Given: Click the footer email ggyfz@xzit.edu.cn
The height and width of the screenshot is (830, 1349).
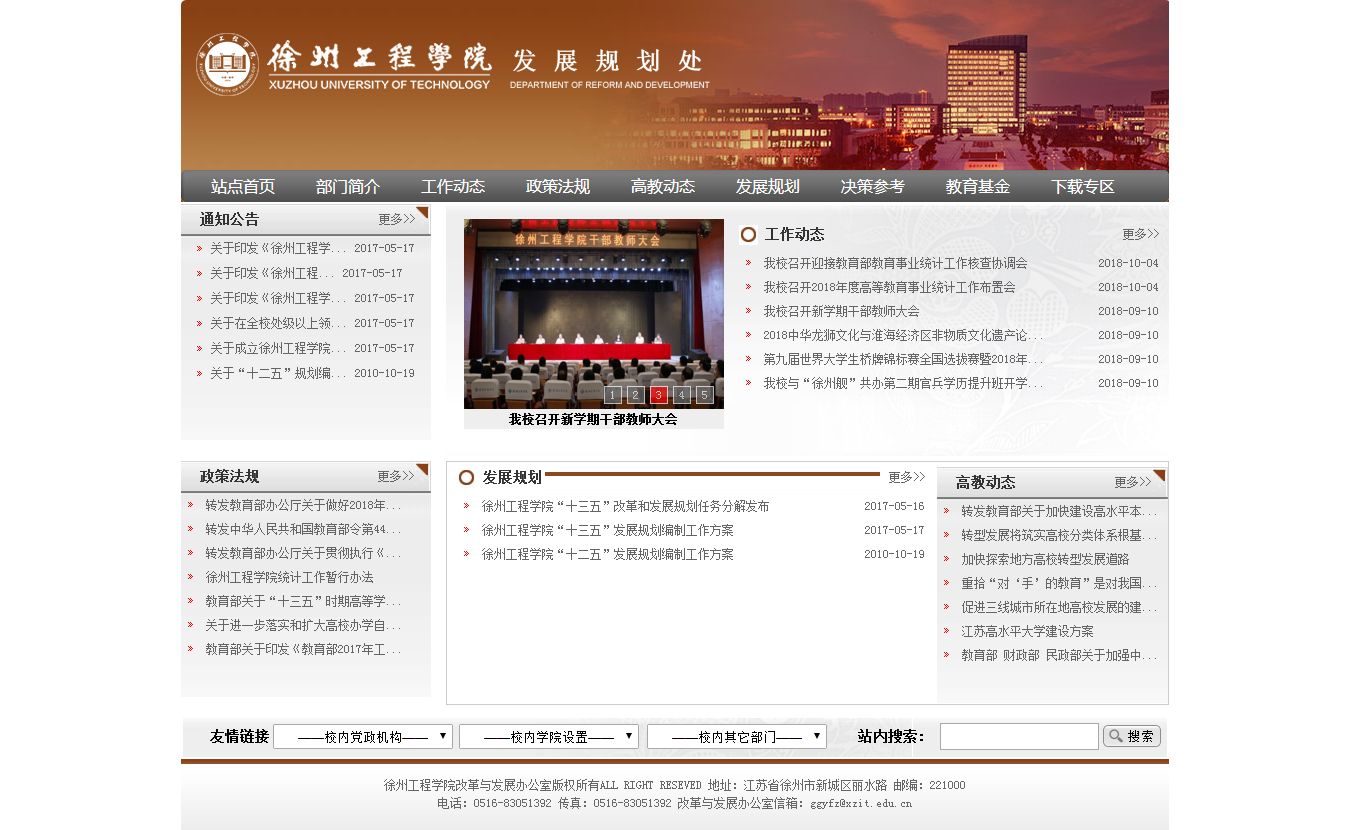Looking at the screenshot, I should pyautogui.click(x=861, y=803).
